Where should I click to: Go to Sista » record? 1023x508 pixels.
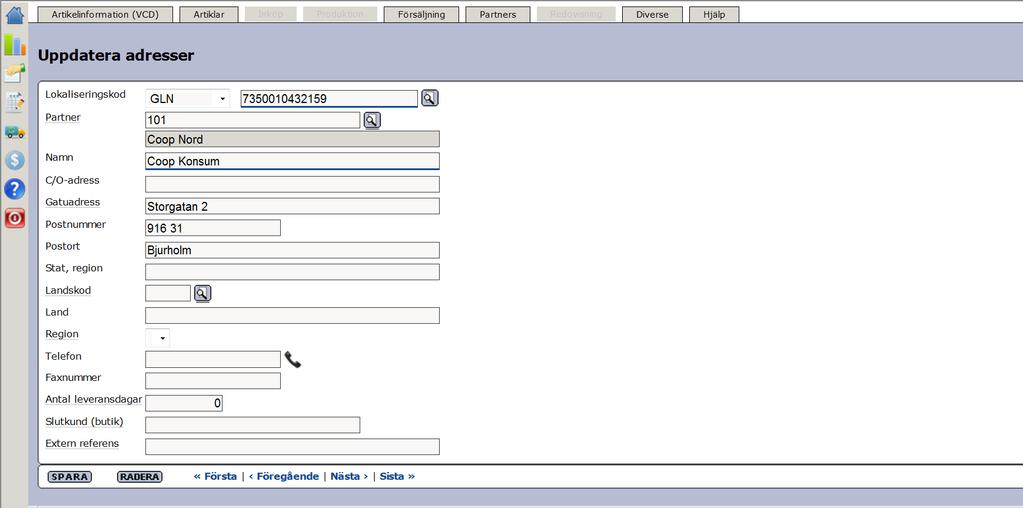[397, 476]
